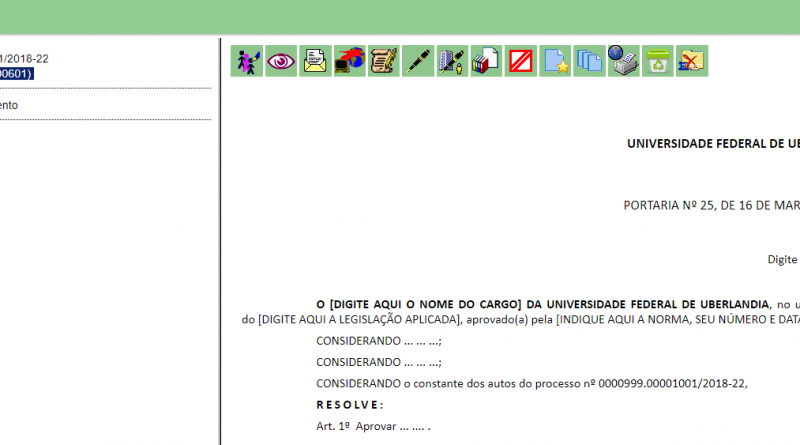Open document versions stacked pages icon
800x445 pixels.
coord(589,61)
